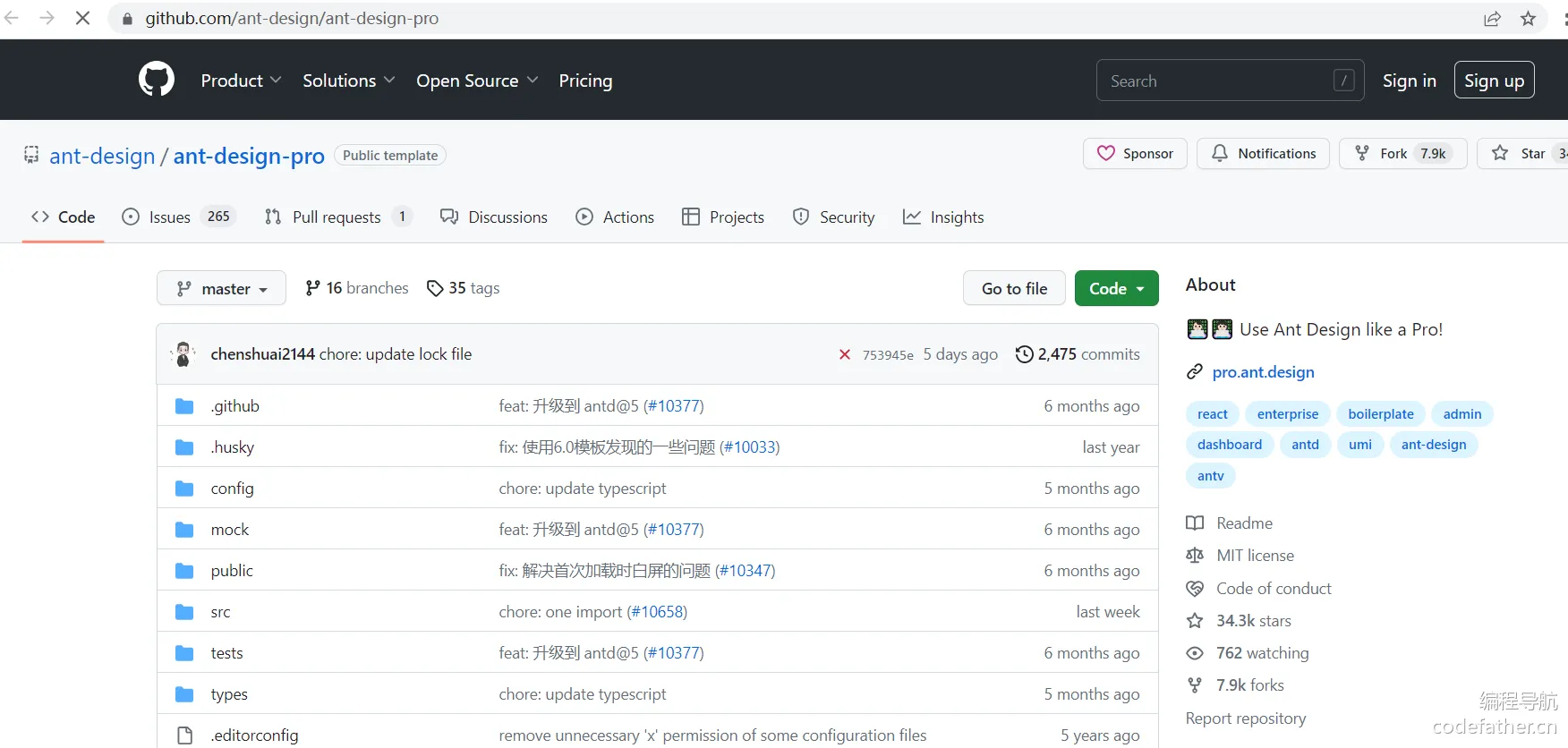Click the Sign in link
Viewport: 1568px width, 748px height.
1409,81
